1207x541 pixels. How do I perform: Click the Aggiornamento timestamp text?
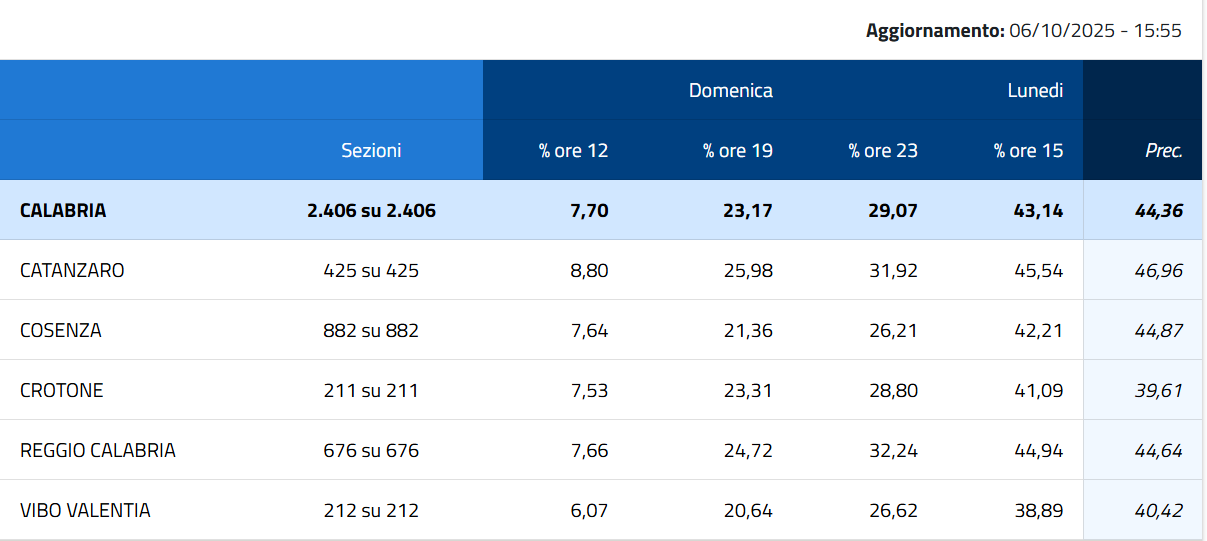1024,31
